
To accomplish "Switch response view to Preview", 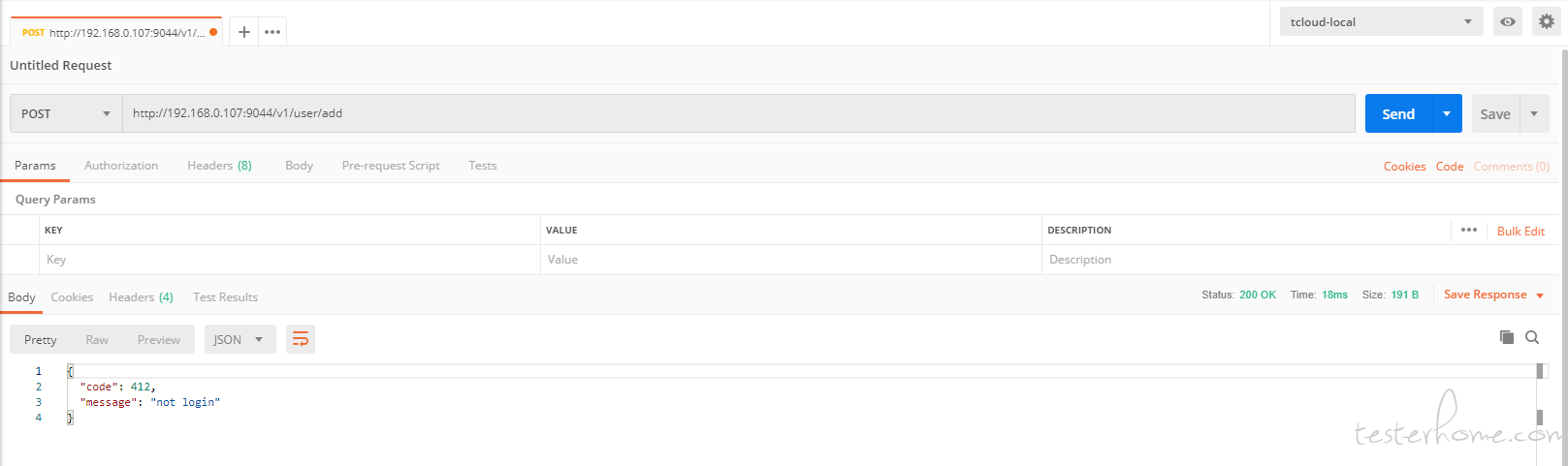I will click(x=158, y=340).
